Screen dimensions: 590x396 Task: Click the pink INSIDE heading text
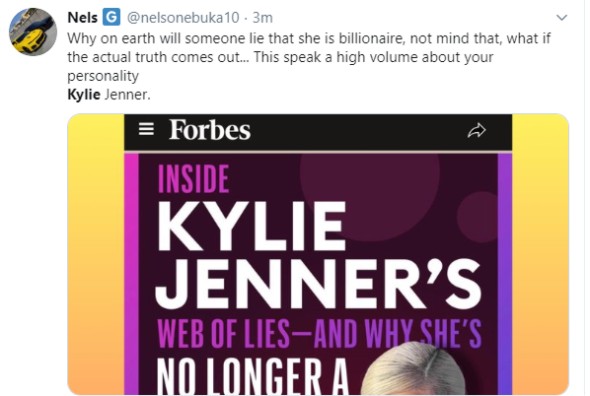[x=193, y=179]
